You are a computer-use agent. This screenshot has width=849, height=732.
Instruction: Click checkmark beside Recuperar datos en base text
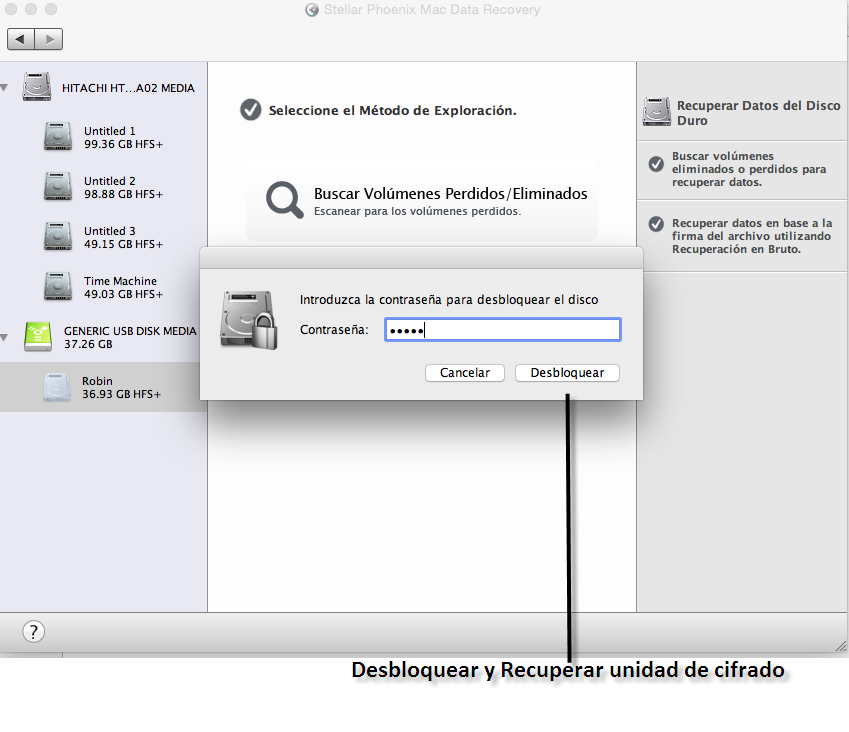656,224
